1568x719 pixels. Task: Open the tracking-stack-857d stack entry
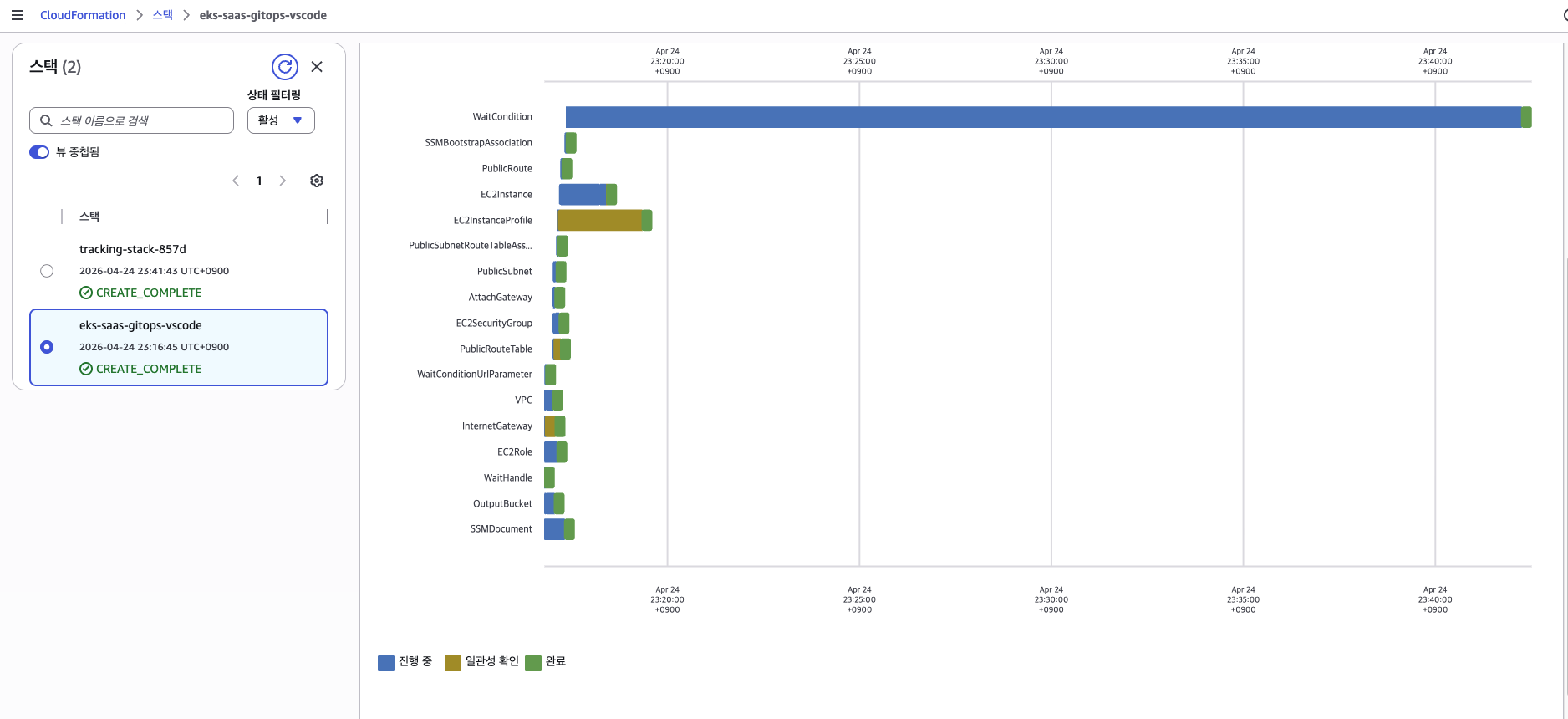point(133,249)
